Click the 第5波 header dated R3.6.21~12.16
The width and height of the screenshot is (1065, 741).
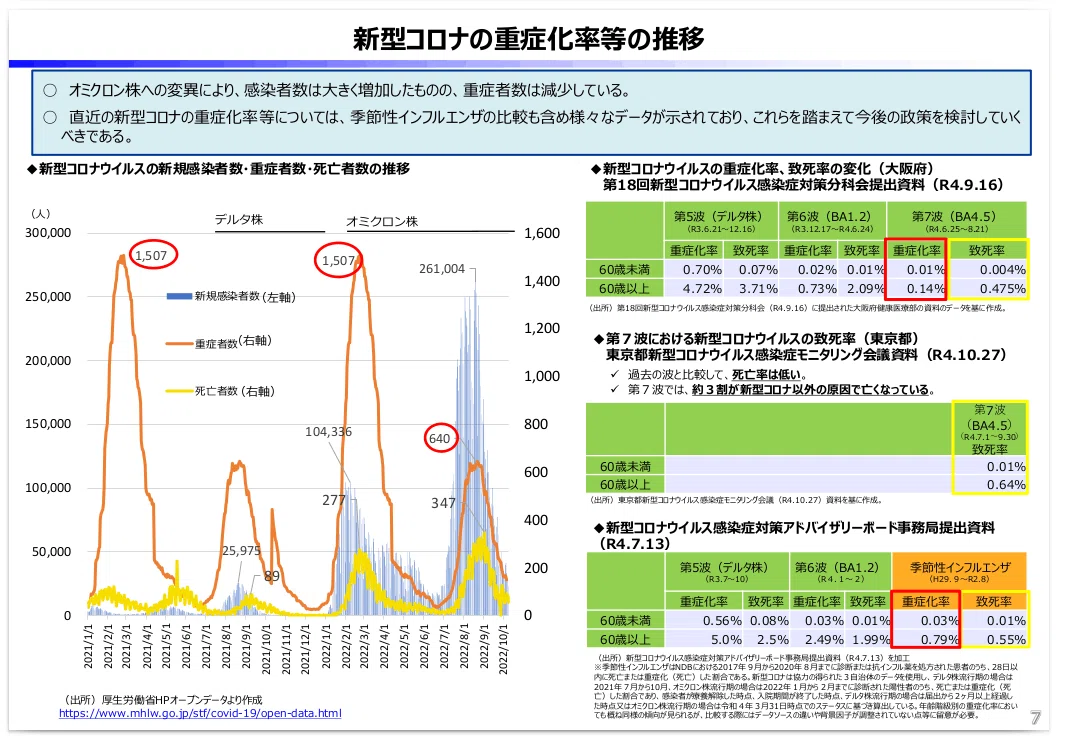point(721,221)
